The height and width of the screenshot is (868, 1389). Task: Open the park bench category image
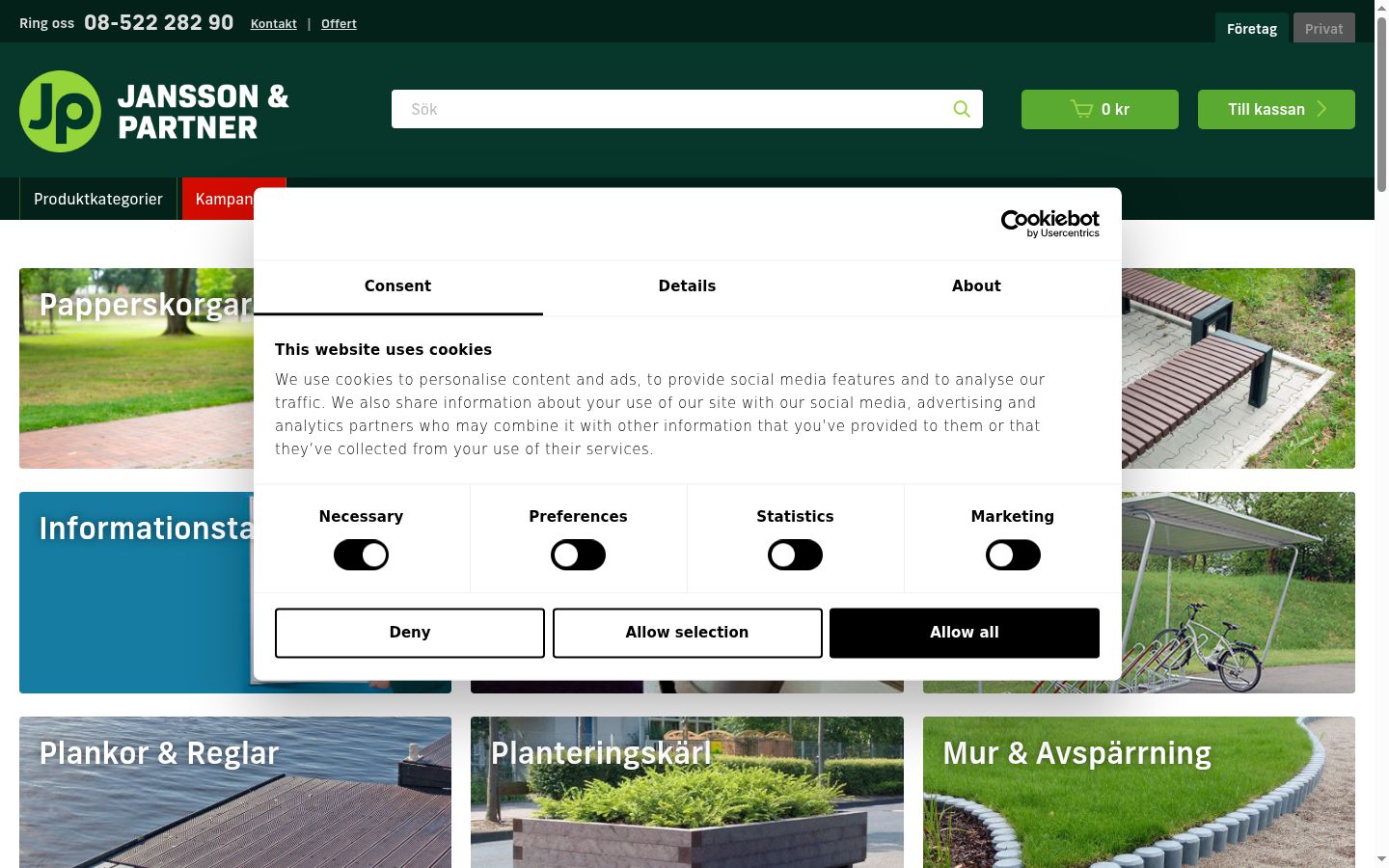click(x=1239, y=368)
